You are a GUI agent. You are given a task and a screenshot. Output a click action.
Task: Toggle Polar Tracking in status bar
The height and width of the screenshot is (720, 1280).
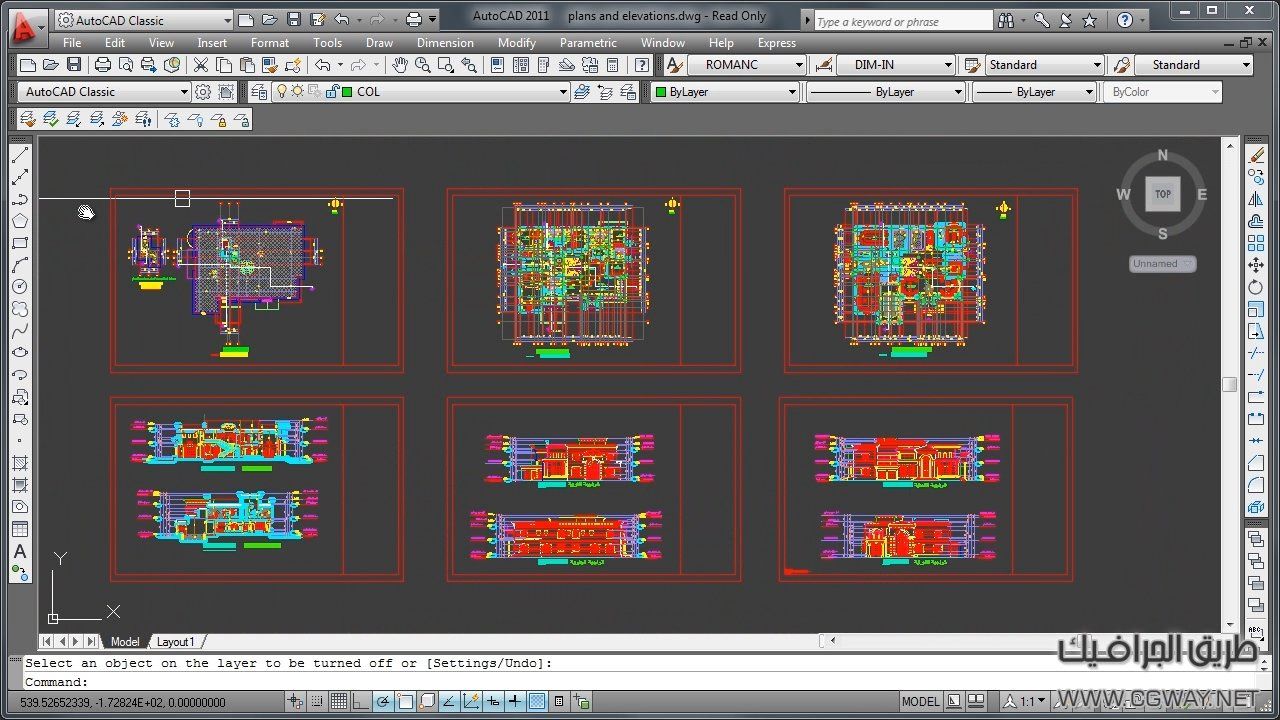pyautogui.click(x=383, y=702)
